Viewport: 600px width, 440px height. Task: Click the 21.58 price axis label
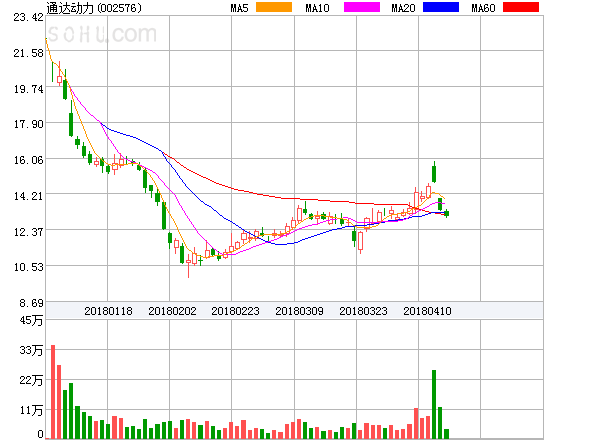click(x=28, y=53)
